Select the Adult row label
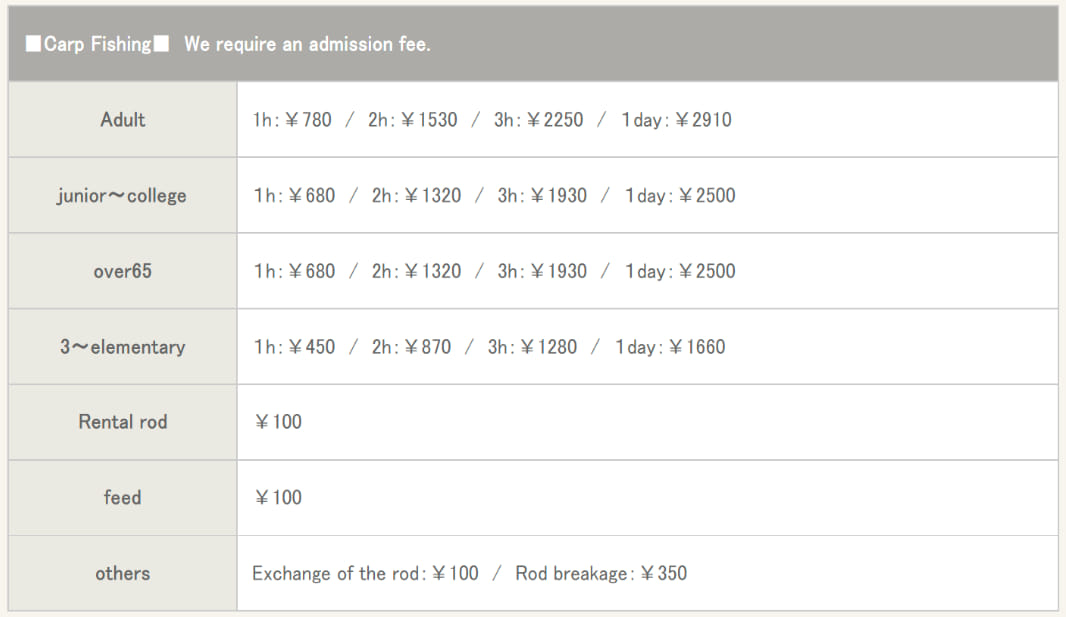The width and height of the screenshot is (1066, 617). pos(122,120)
